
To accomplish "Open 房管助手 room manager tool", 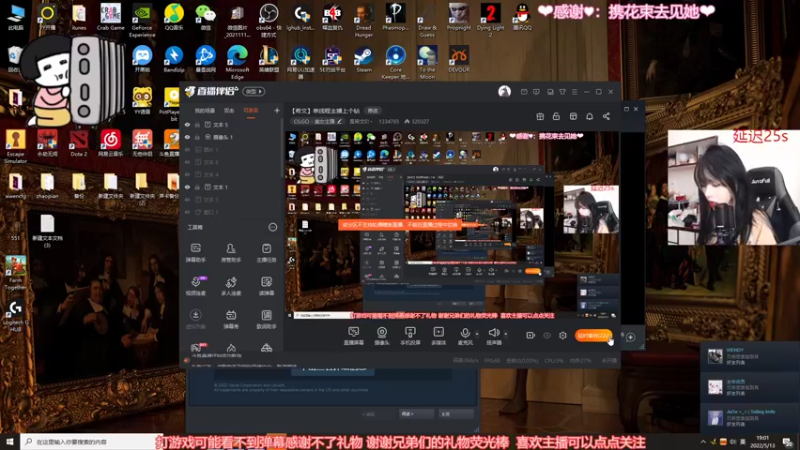I will [231, 253].
